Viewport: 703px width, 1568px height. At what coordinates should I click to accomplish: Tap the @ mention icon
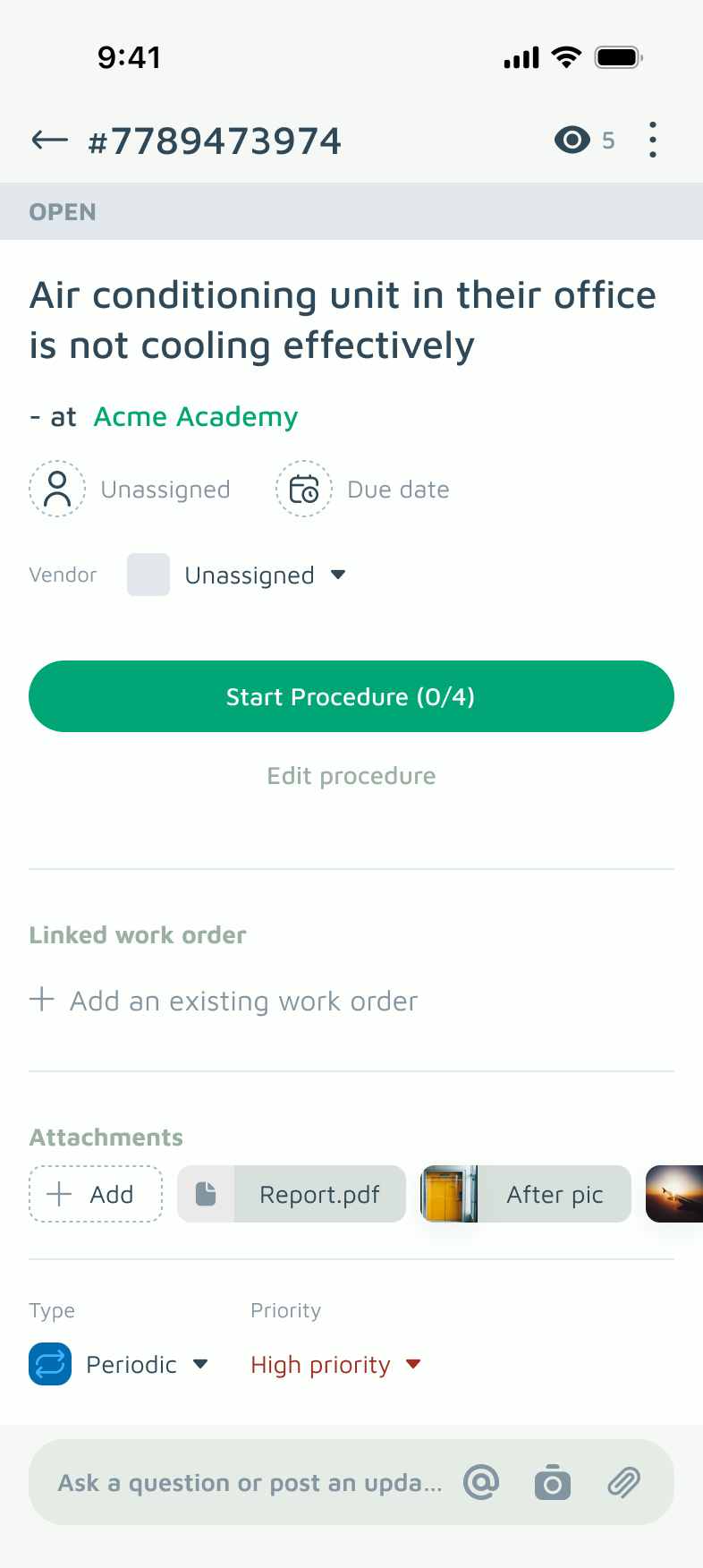481,1482
